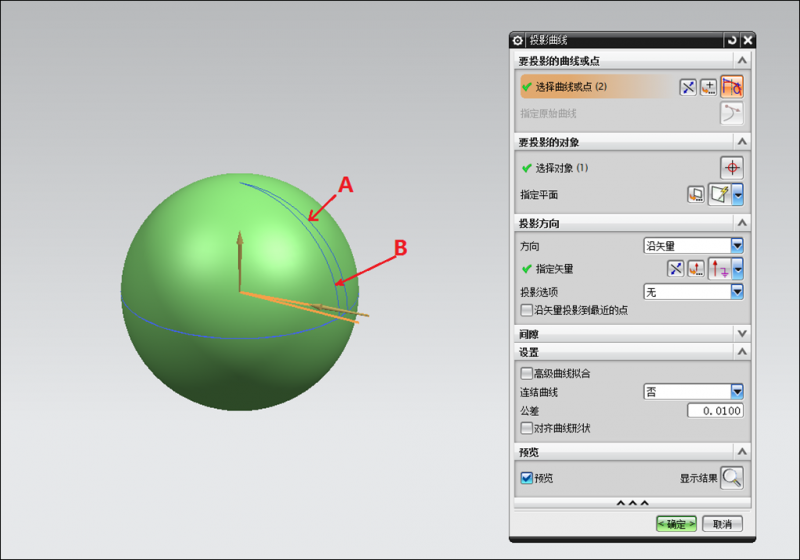Open the vector dialog icon beside 指定矢量
800x560 pixels.
coord(696,269)
